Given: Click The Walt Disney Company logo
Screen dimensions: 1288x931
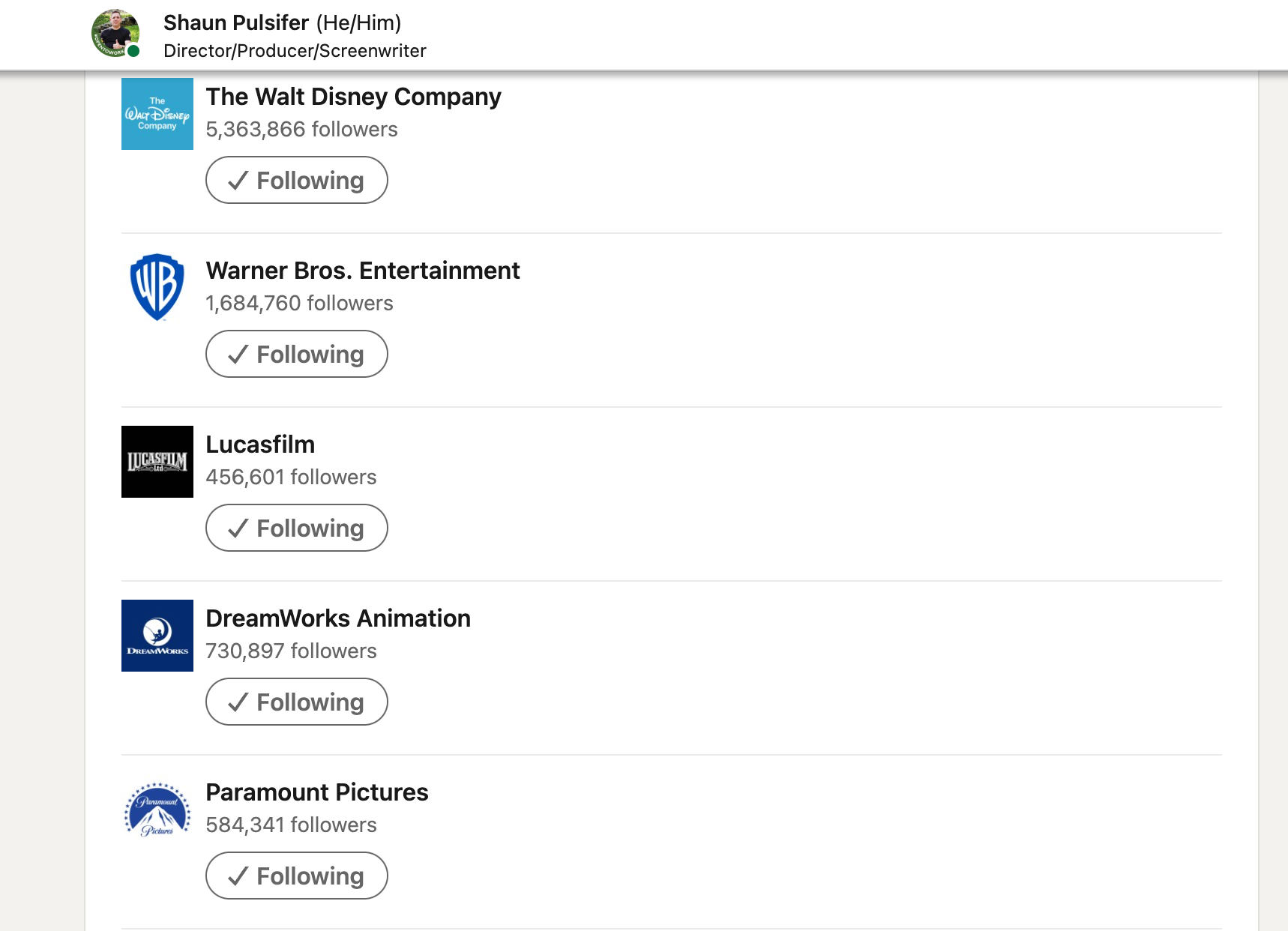Looking at the screenshot, I should point(157,114).
